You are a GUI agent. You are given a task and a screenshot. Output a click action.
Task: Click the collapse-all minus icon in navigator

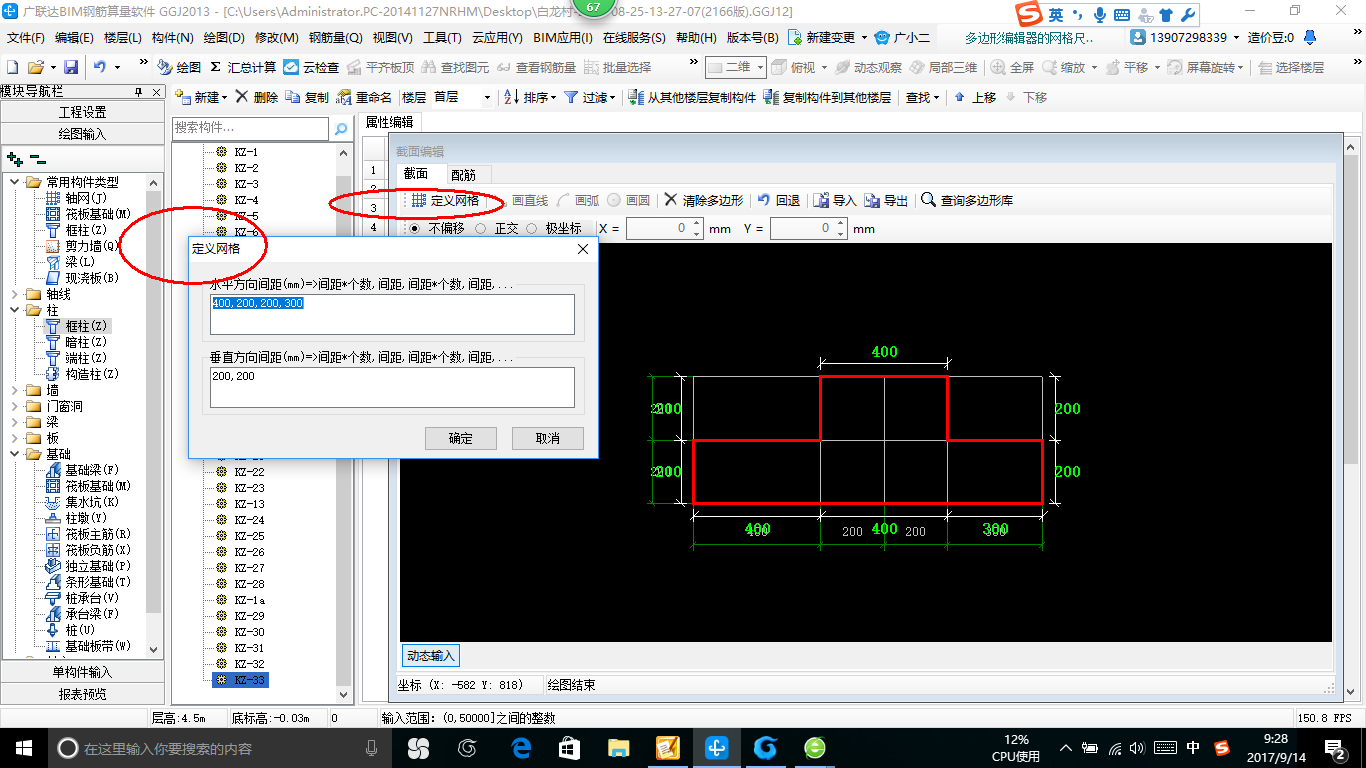point(37,159)
